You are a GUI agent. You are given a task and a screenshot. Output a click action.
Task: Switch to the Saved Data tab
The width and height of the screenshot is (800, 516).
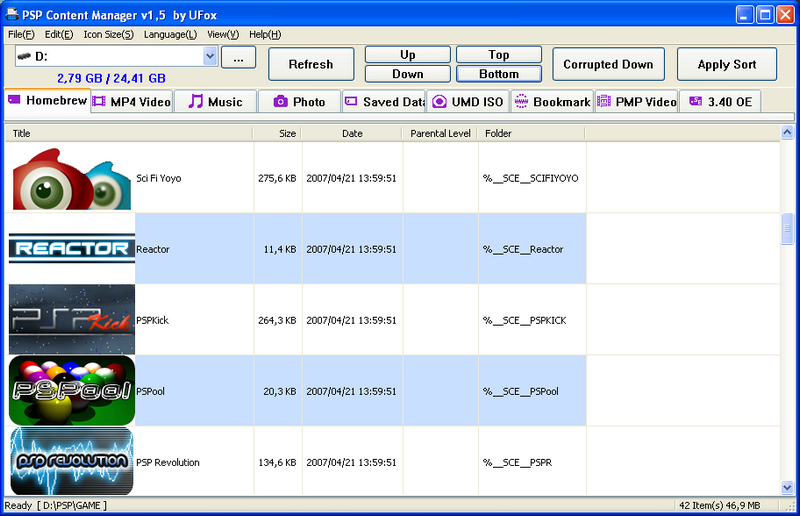(384, 102)
